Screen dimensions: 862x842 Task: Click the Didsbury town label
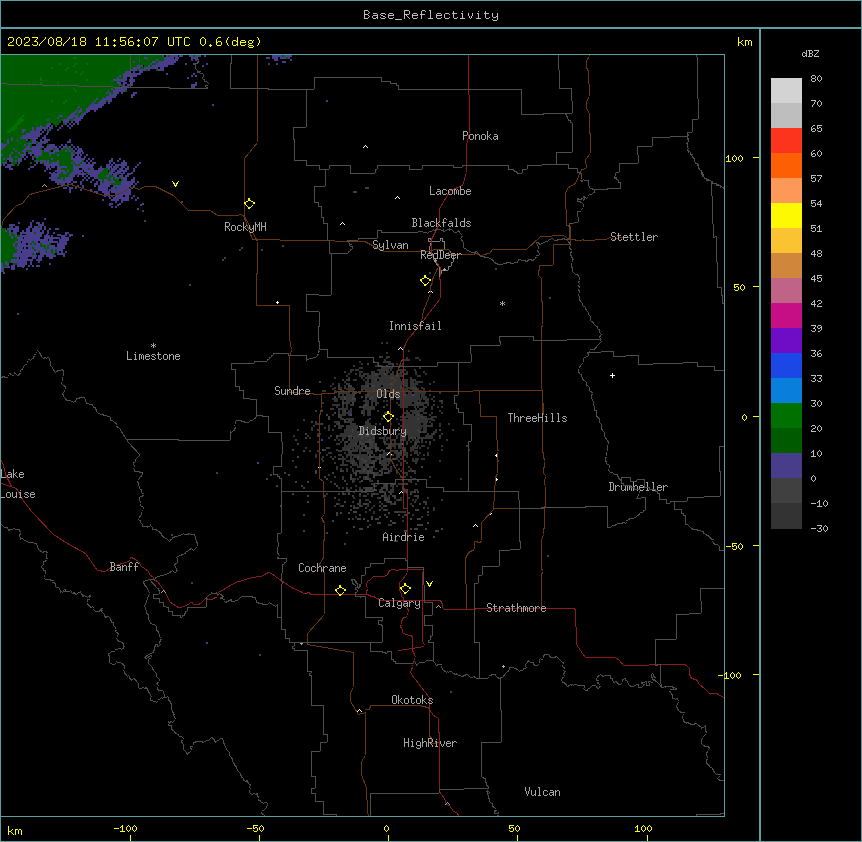coord(383,431)
